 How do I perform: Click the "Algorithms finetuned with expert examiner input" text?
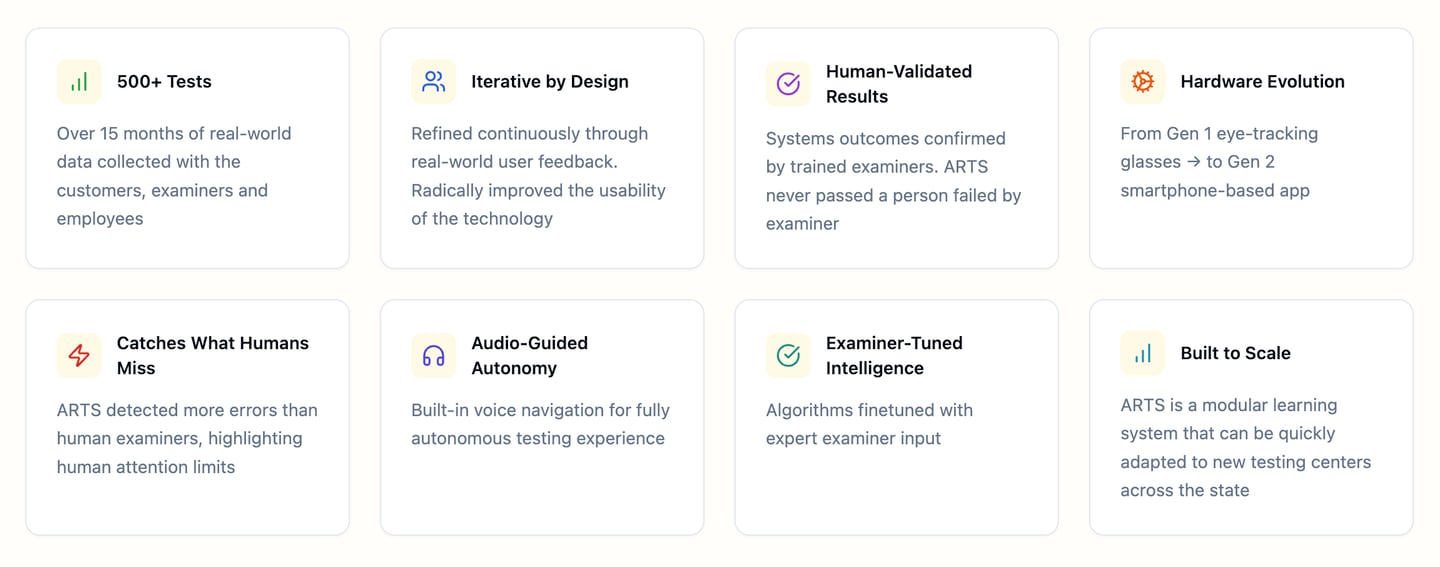click(x=869, y=424)
